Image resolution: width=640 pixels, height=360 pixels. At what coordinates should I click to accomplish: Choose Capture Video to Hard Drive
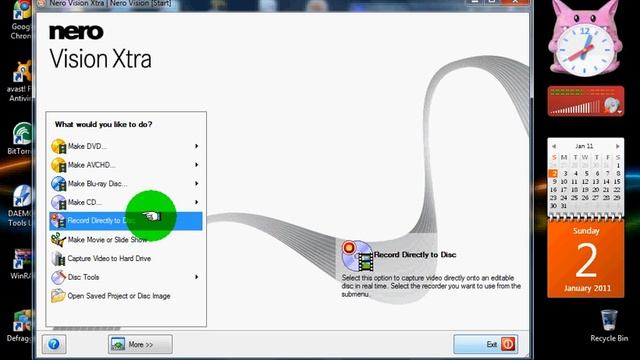pyautogui.click(x=126, y=258)
